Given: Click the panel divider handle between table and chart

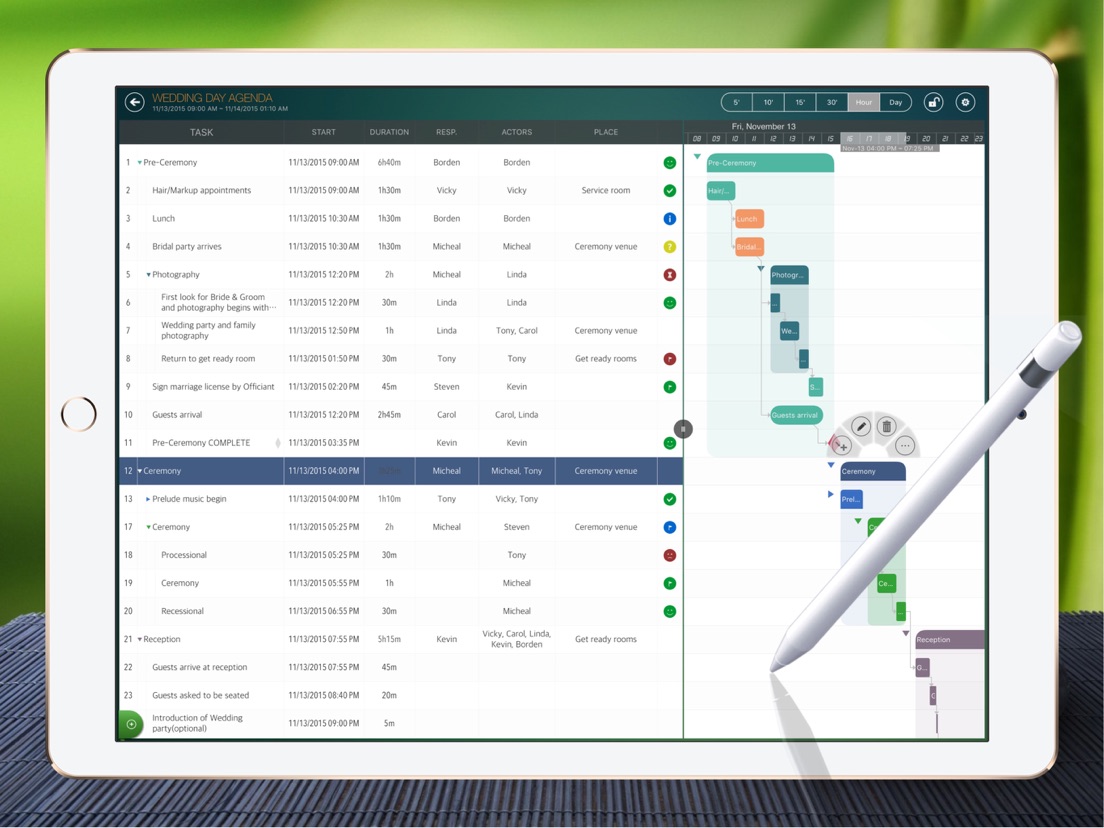Looking at the screenshot, I should 683,429.
